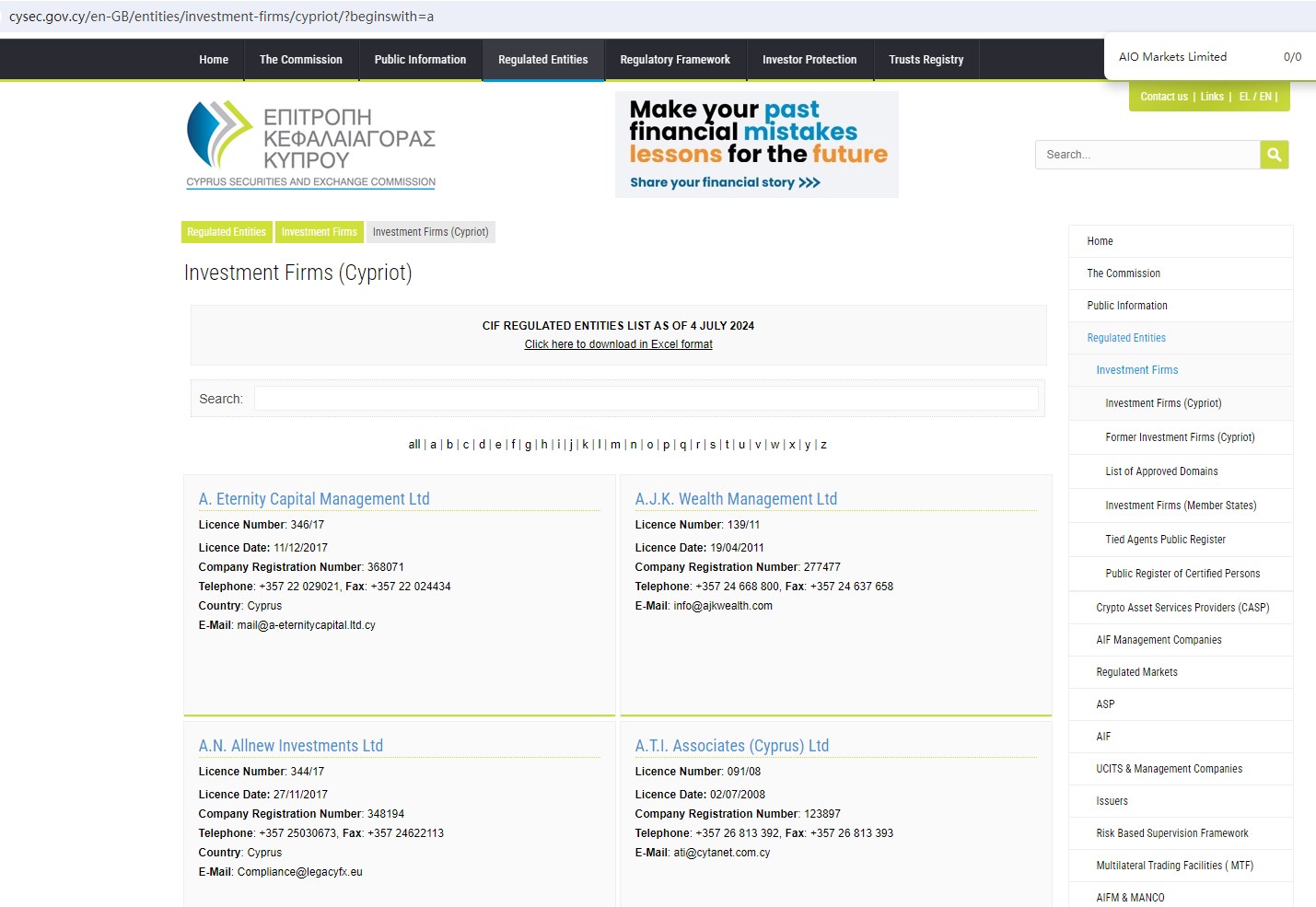Click the entity list Search input box
This screenshot has width=1316, height=907.
pyautogui.click(x=646, y=399)
